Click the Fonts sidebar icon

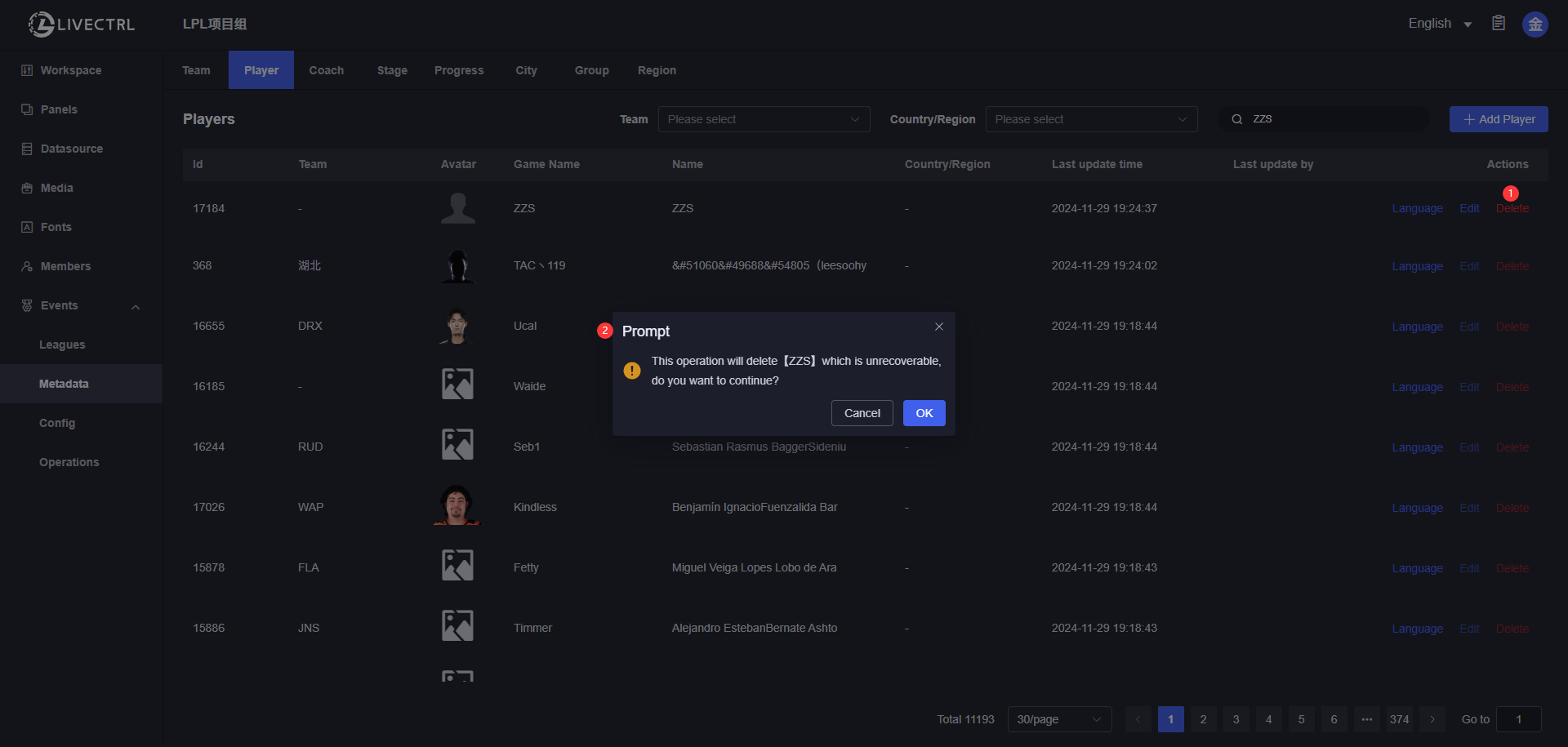27,227
